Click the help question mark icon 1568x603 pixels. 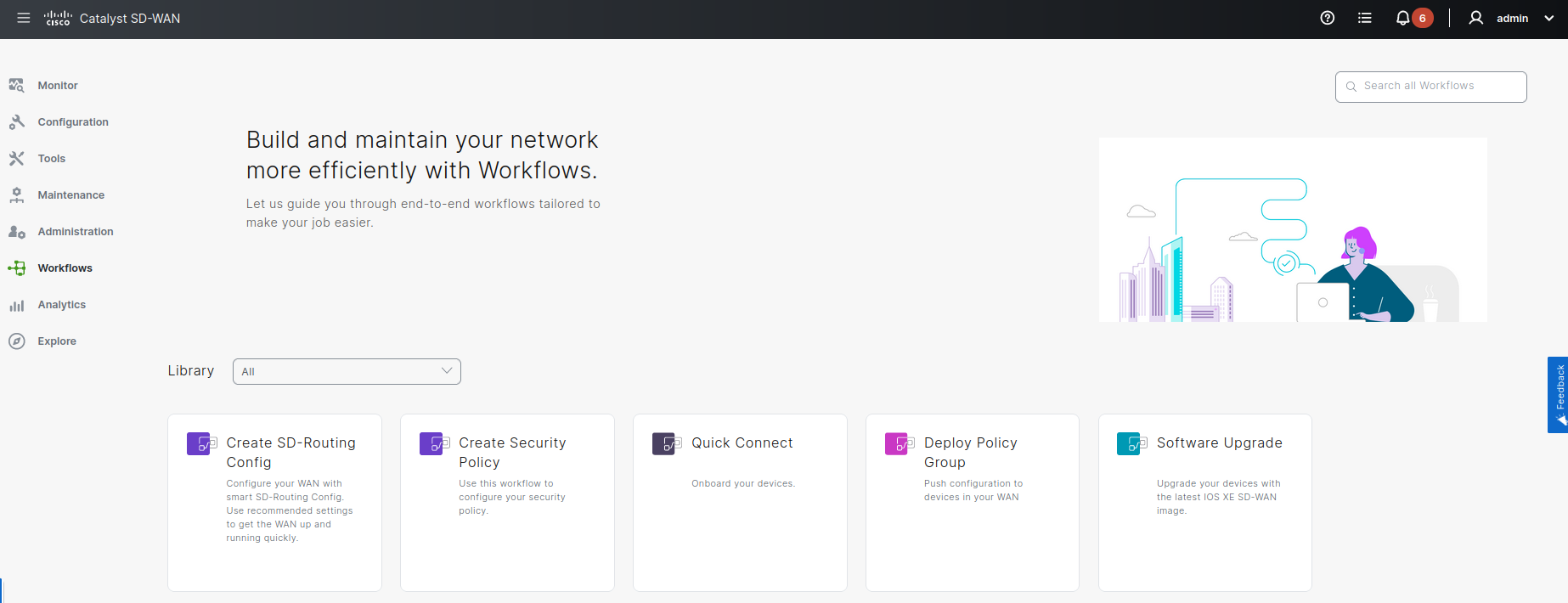click(1327, 18)
